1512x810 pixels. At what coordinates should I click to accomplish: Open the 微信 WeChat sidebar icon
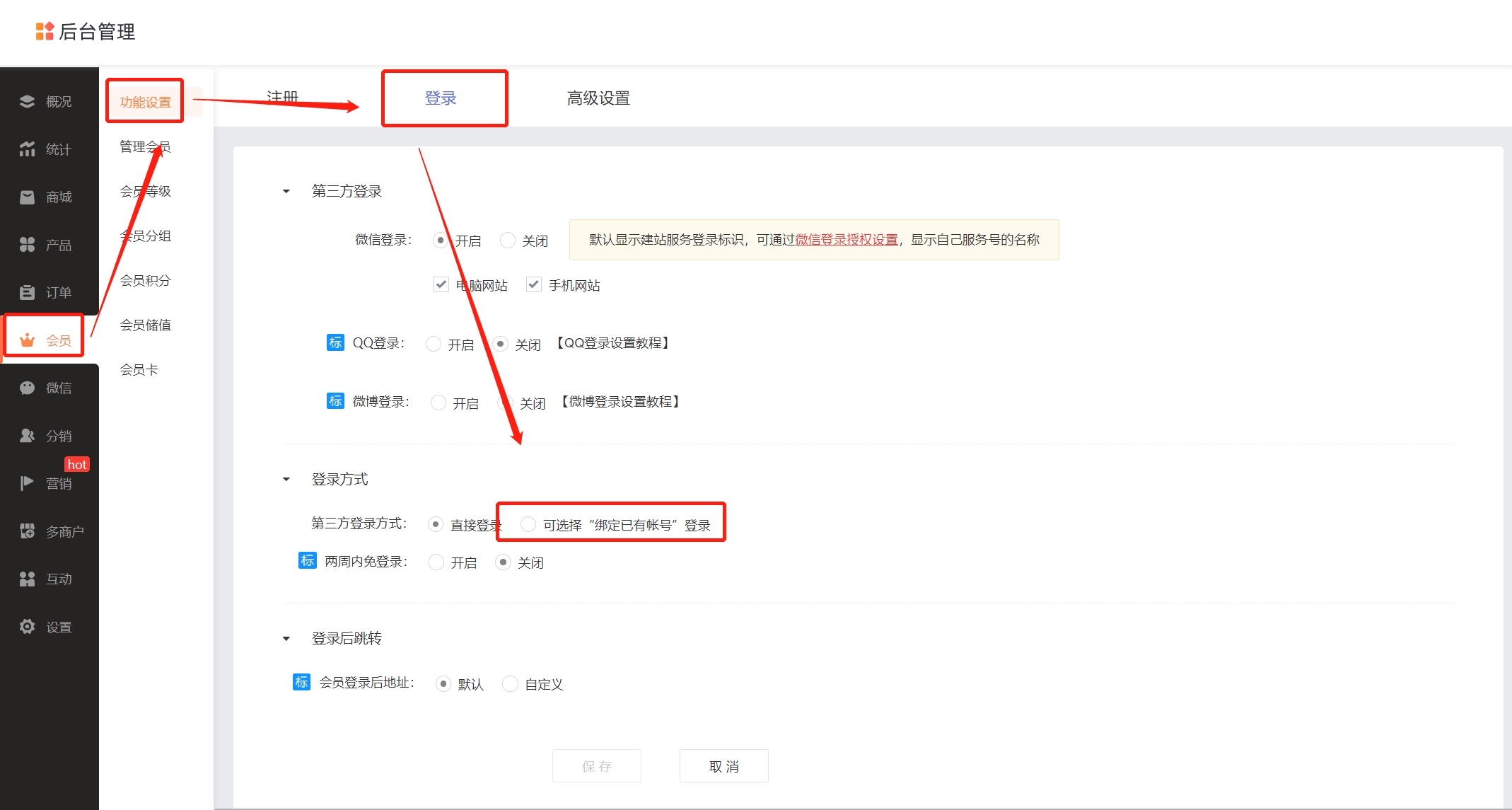[27, 388]
